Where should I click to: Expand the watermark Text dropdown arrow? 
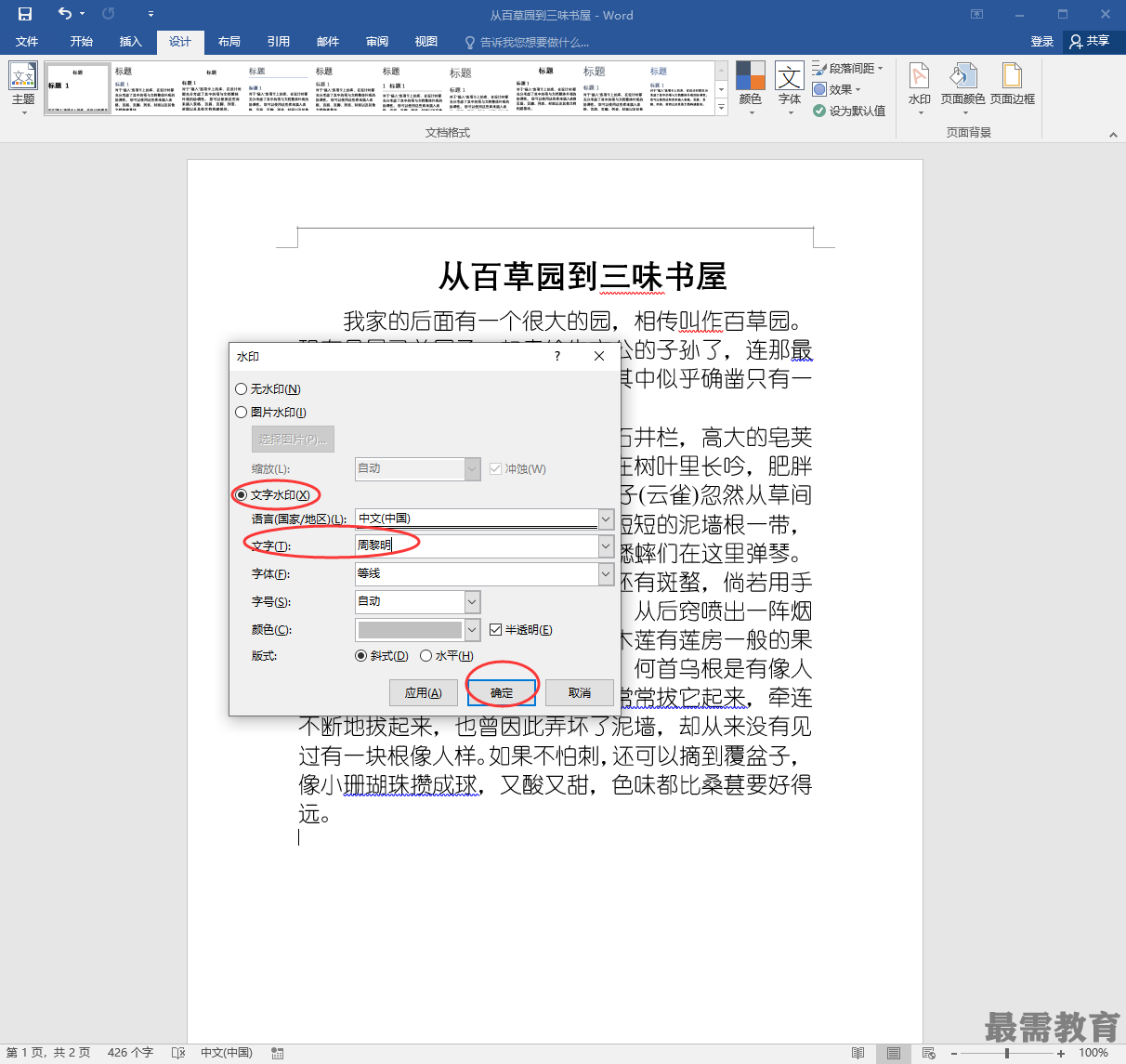click(x=606, y=546)
